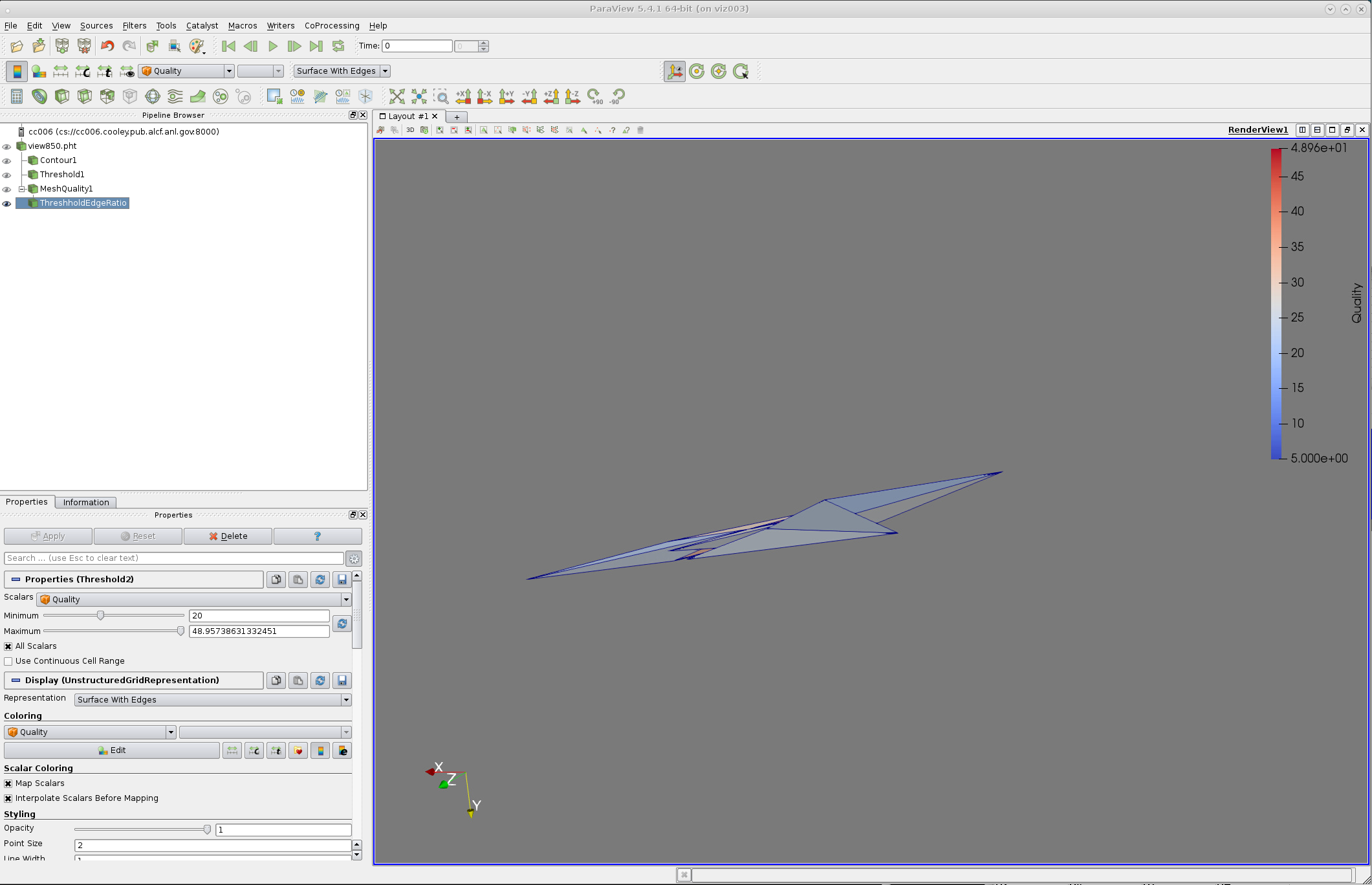The image size is (1372, 885).
Task: Click the Zoom to box icon
Action: 441,96
